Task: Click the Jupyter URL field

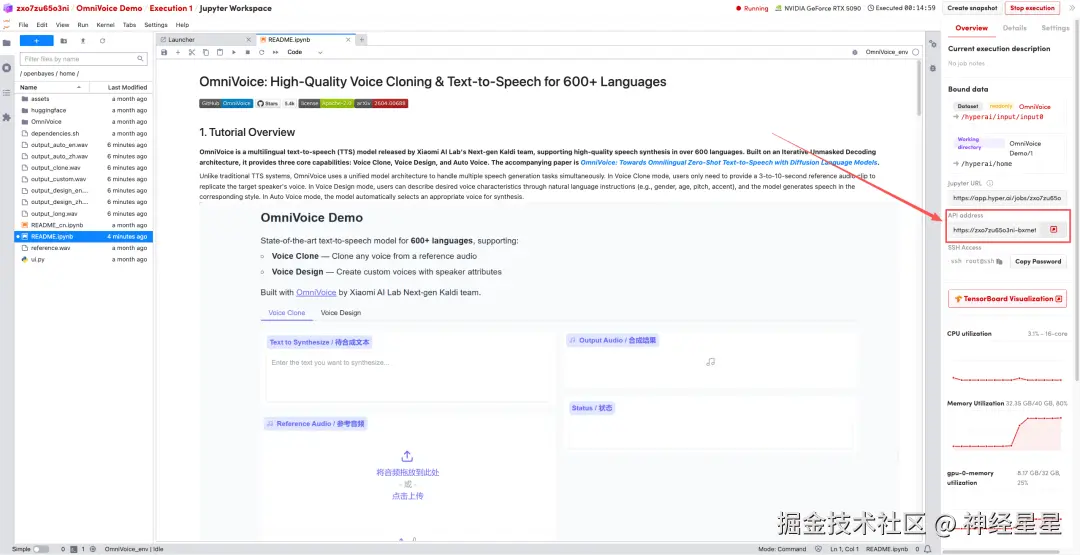Action: tap(1007, 198)
